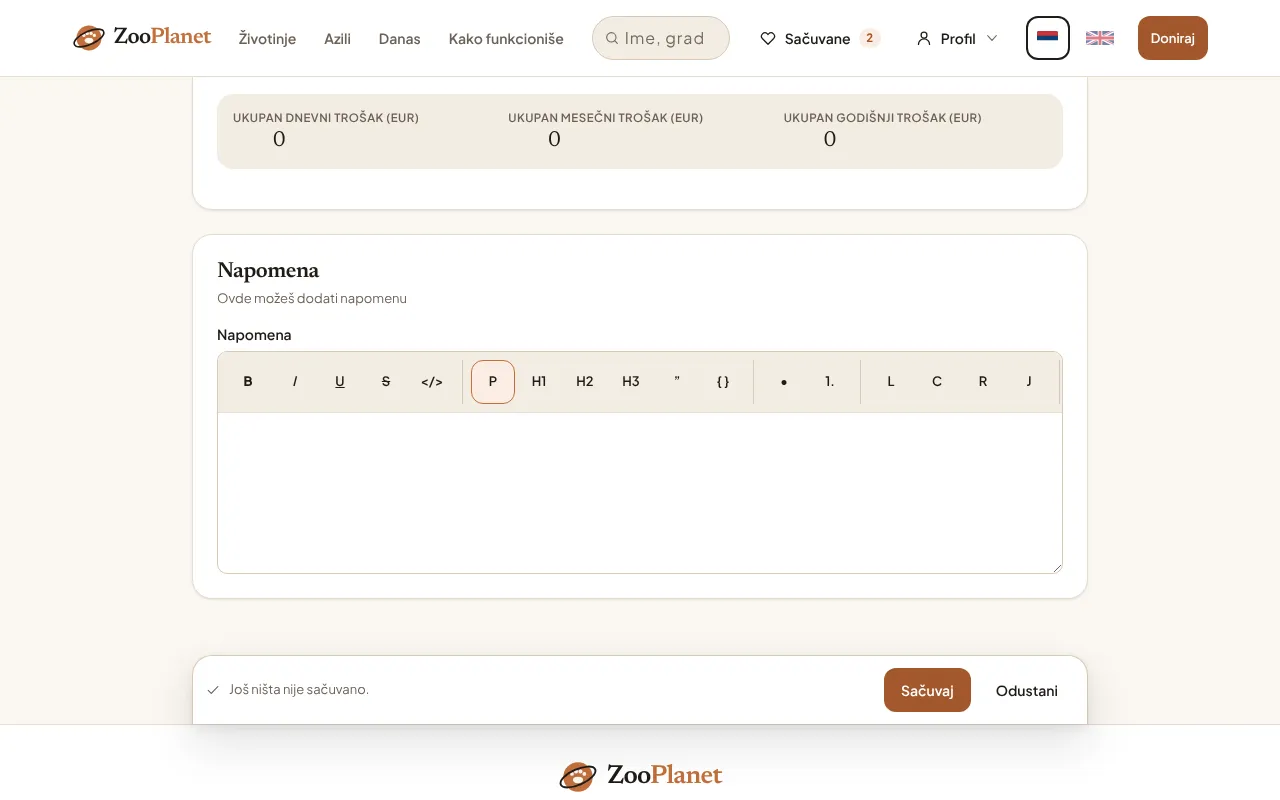Go to Životinje page
1280x800 pixels.
[x=267, y=38]
